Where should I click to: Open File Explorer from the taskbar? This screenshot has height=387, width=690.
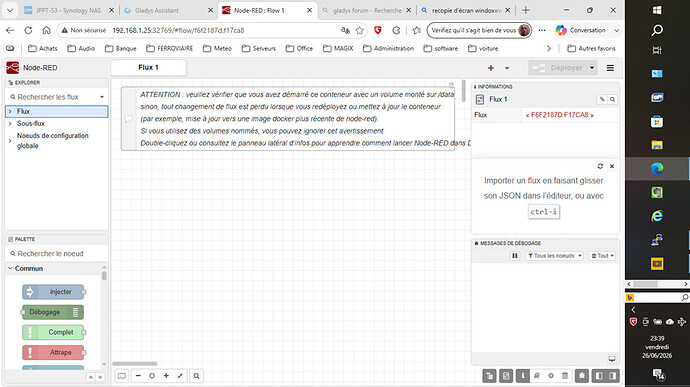click(x=657, y=145)
